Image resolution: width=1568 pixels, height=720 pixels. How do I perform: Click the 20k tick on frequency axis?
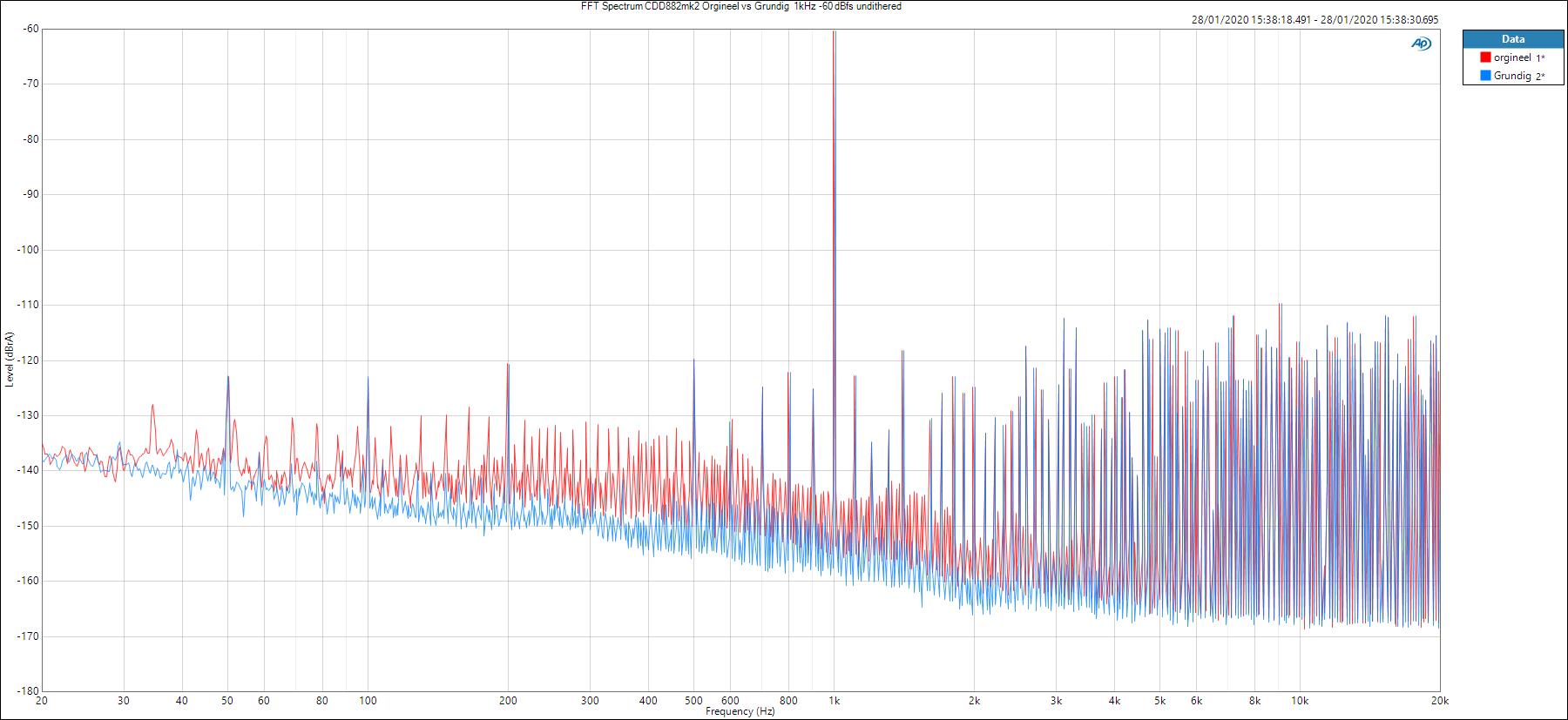coord(1439,701)
